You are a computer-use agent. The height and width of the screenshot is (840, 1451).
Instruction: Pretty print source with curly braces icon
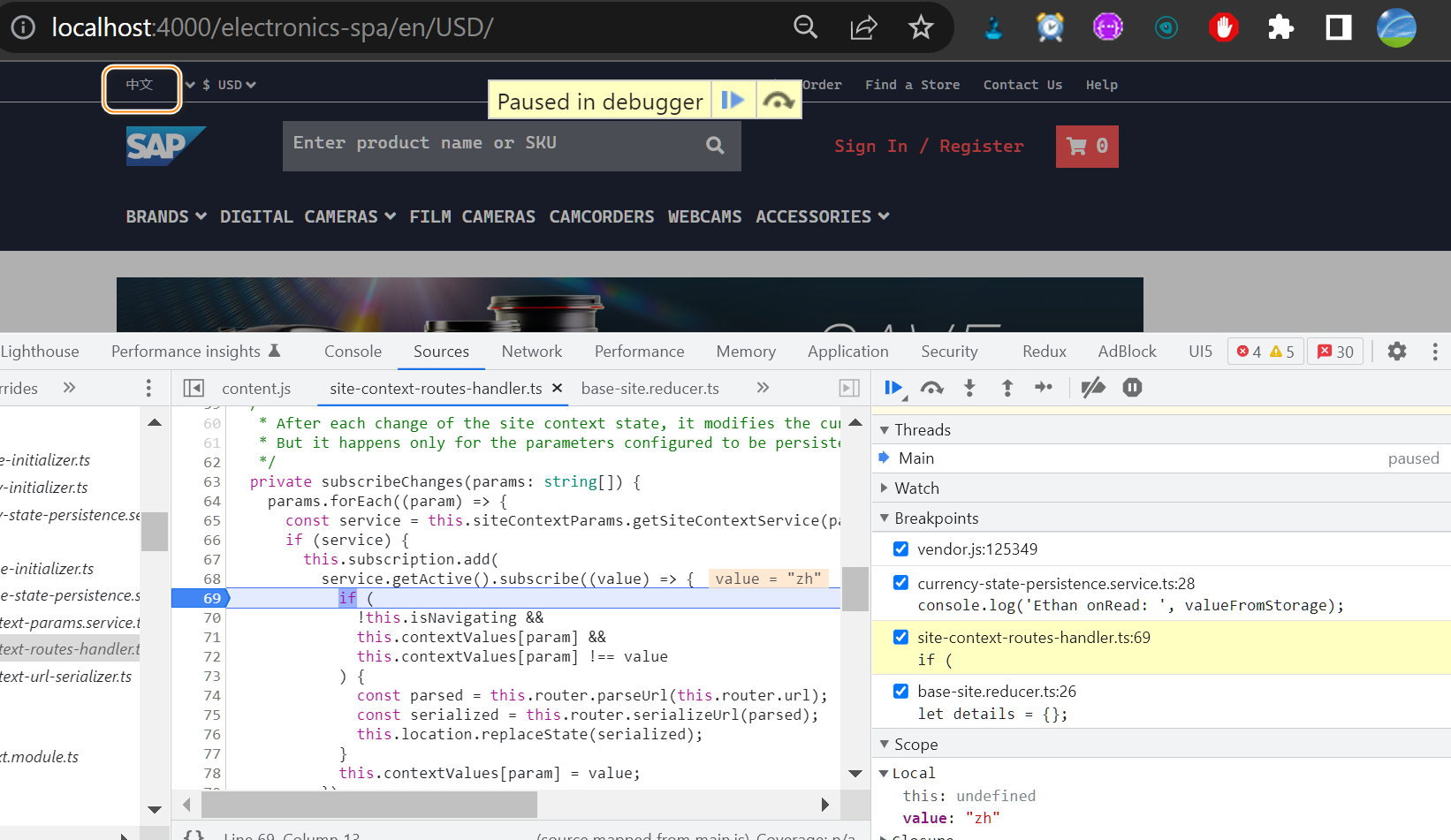click(x=194, y=835)
